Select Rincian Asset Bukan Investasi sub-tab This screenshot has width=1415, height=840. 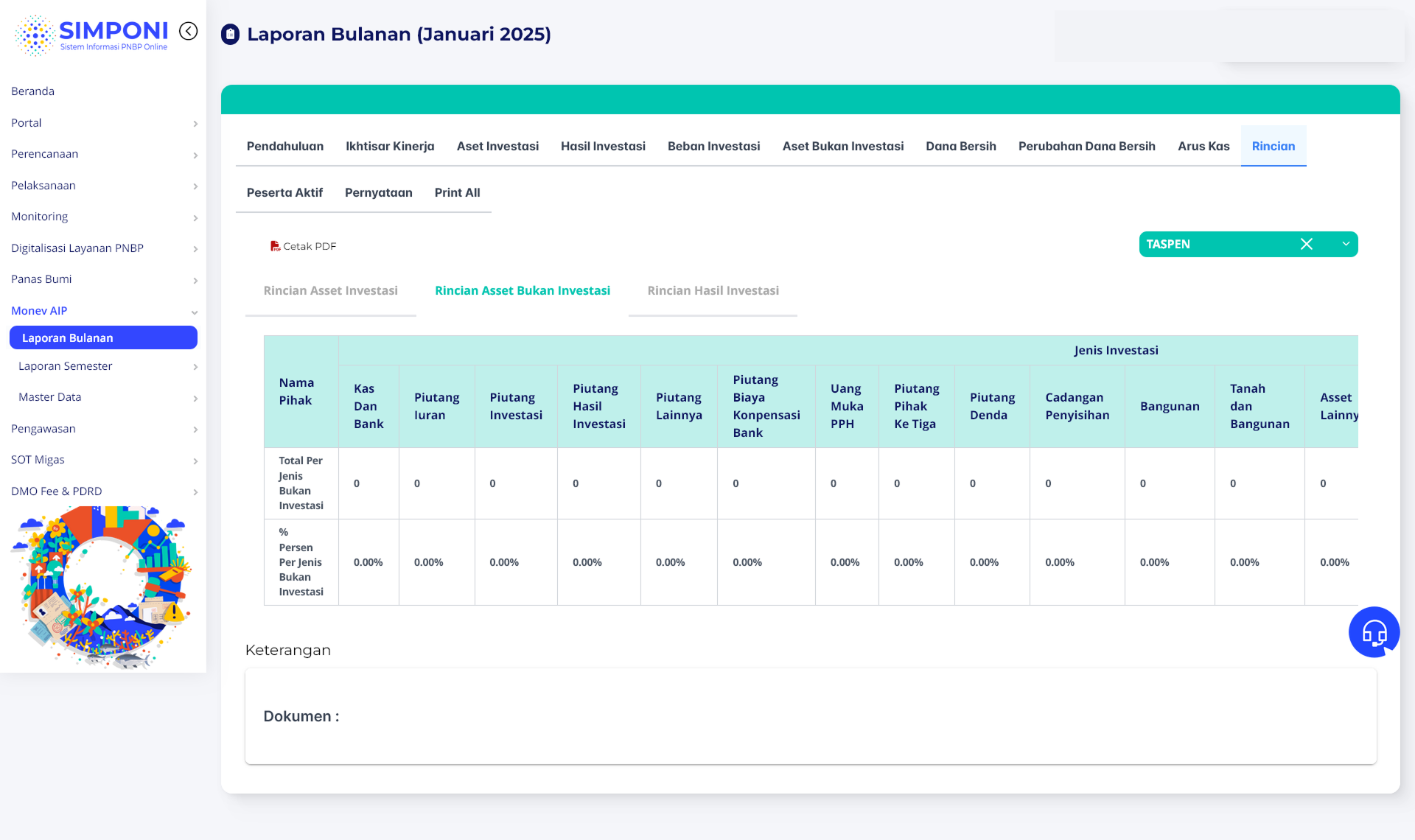tap(523, 290)
